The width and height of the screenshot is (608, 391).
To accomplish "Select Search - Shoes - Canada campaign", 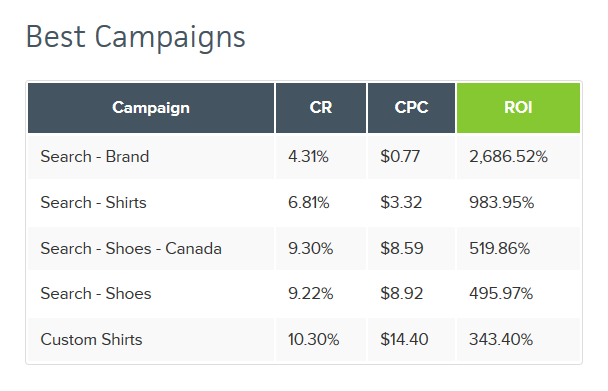I will coord(131,248).
